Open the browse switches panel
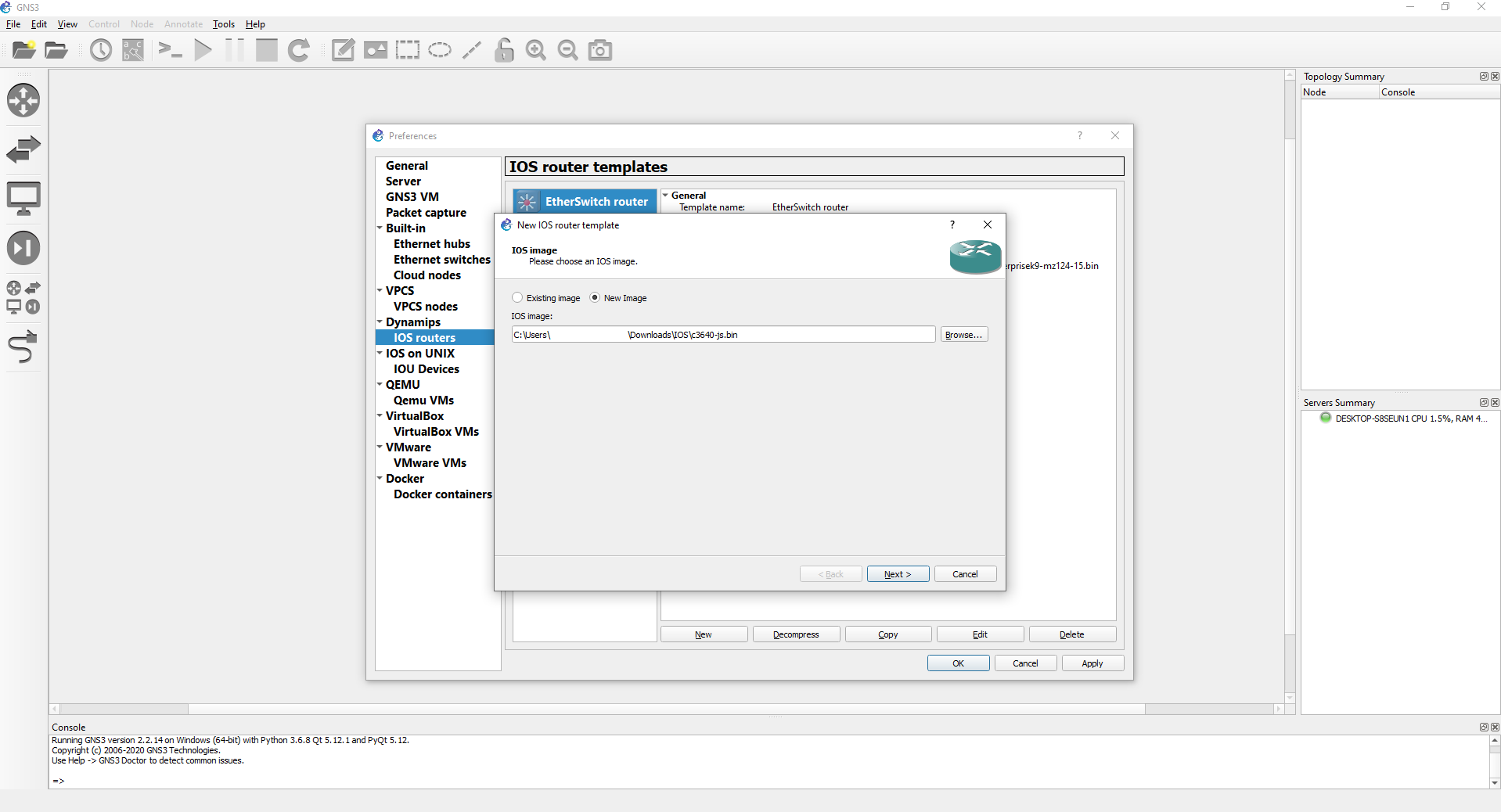The image size is (1501, 812). (23, 149)
